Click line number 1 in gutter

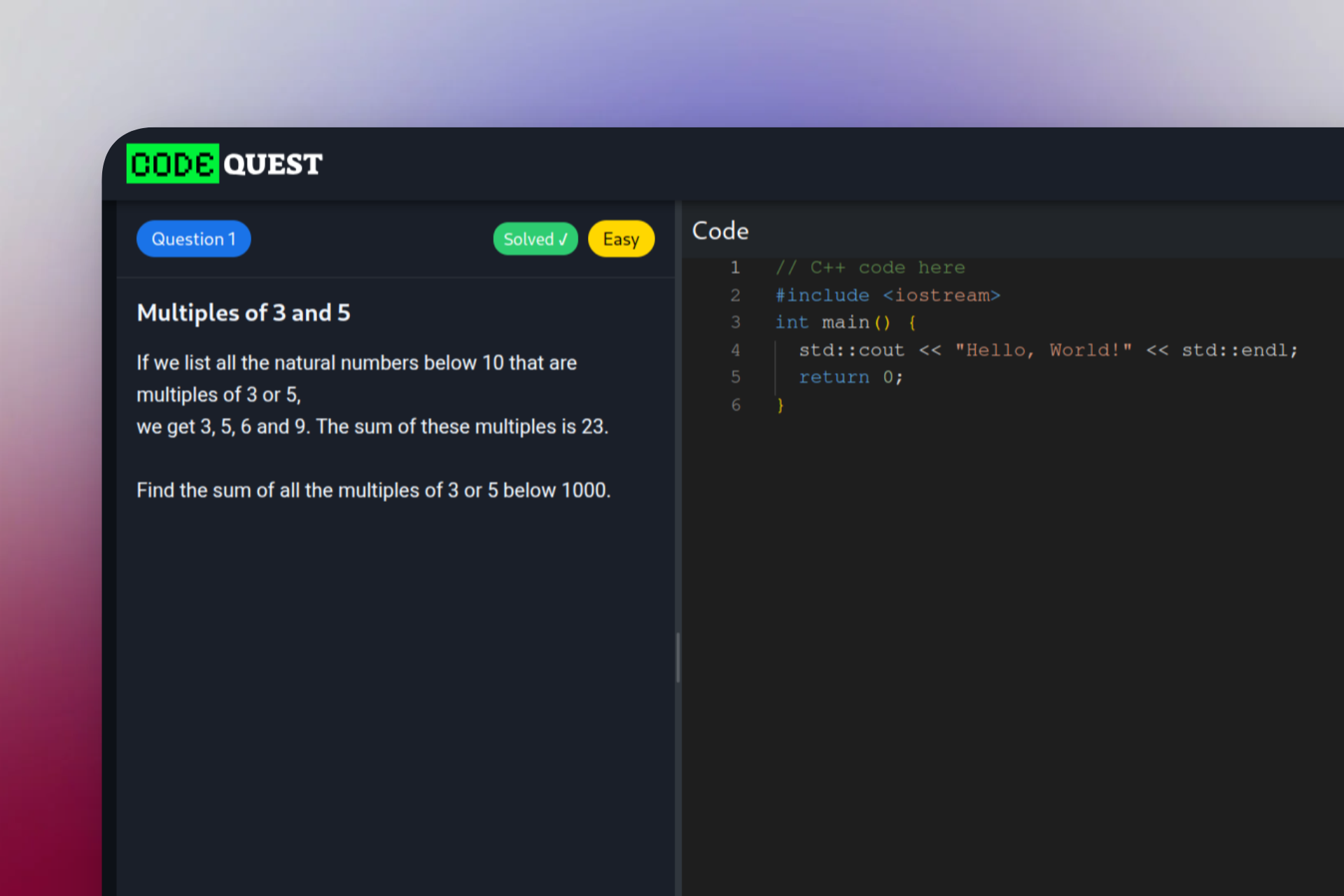[735, 267]
